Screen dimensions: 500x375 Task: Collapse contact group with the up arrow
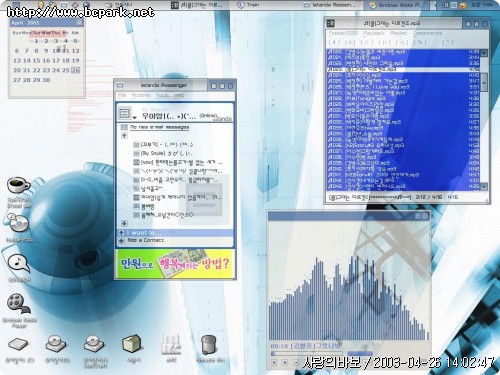click(124, 135)
